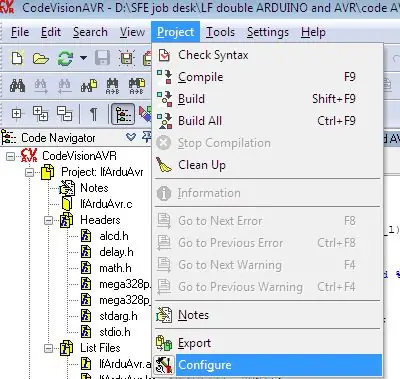The image size is (400, 379).
Task: Click the binoculars Find icon
Action: (17, 86)
